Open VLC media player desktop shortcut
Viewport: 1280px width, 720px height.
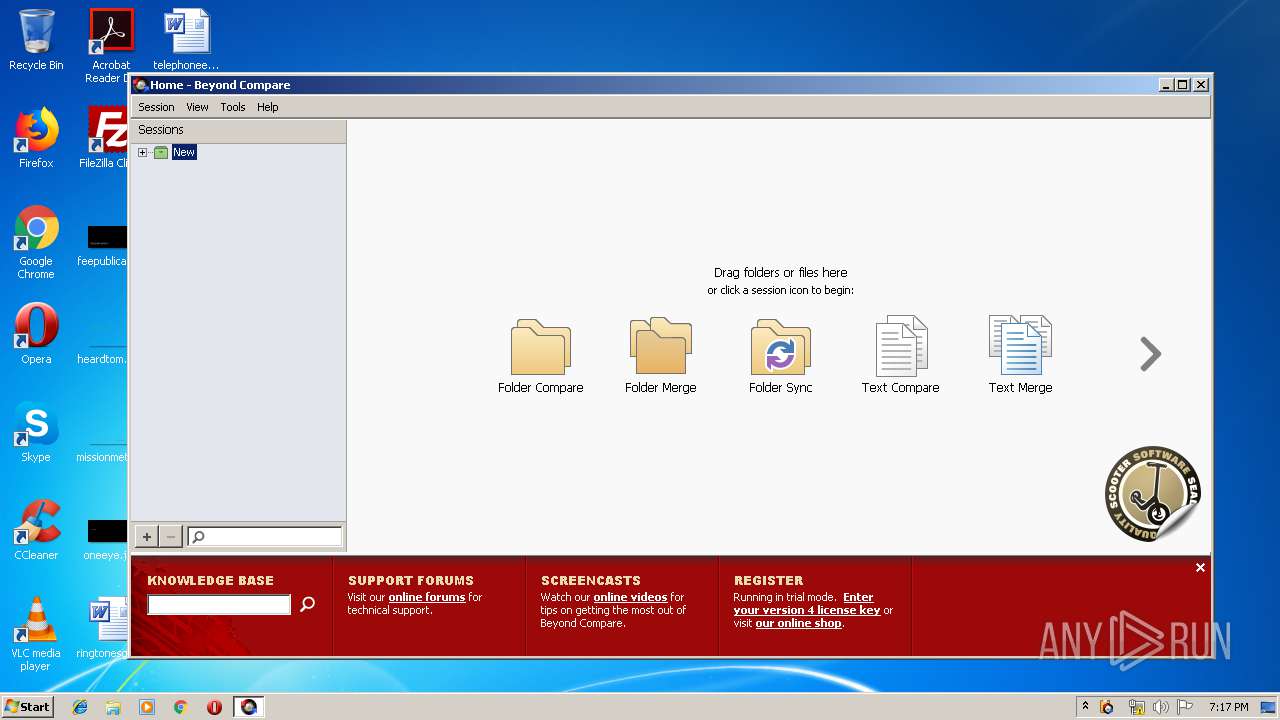(x=36, y=634)
